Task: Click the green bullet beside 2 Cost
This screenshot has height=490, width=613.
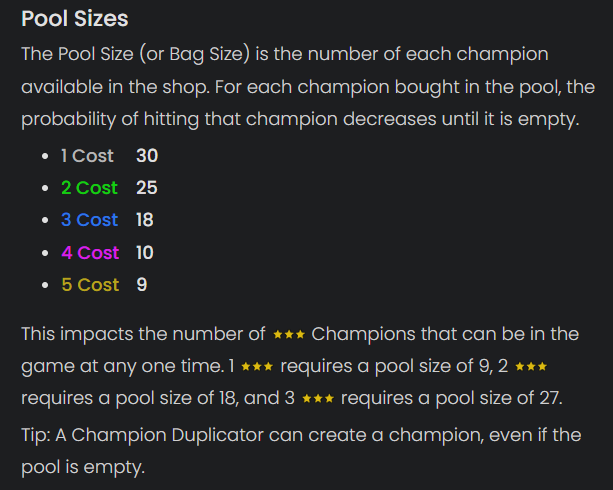Action: [x=46, y=188]
